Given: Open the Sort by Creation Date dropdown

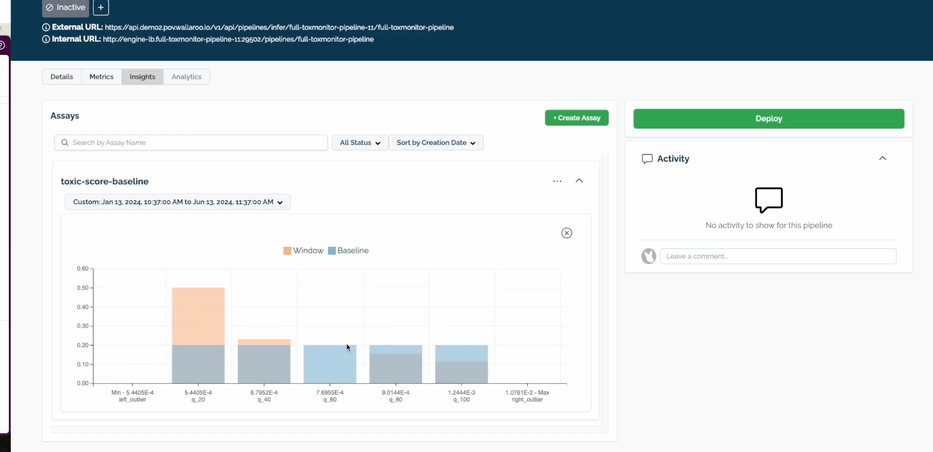Looking at the screenshot, I should coord(436,143).
